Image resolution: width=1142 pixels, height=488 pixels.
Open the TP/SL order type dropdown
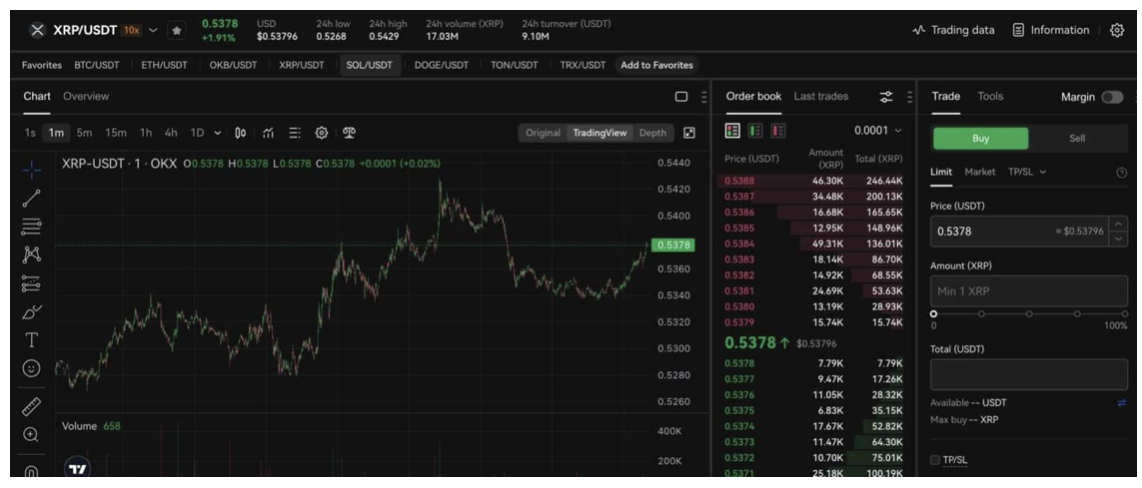pos(1027,172)
